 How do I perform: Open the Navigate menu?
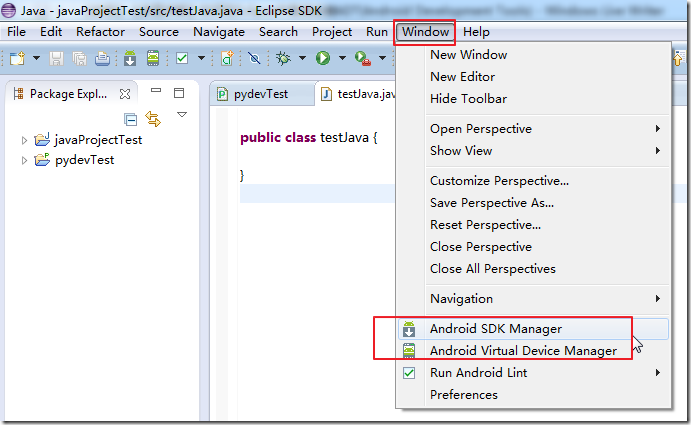[219, 32]
